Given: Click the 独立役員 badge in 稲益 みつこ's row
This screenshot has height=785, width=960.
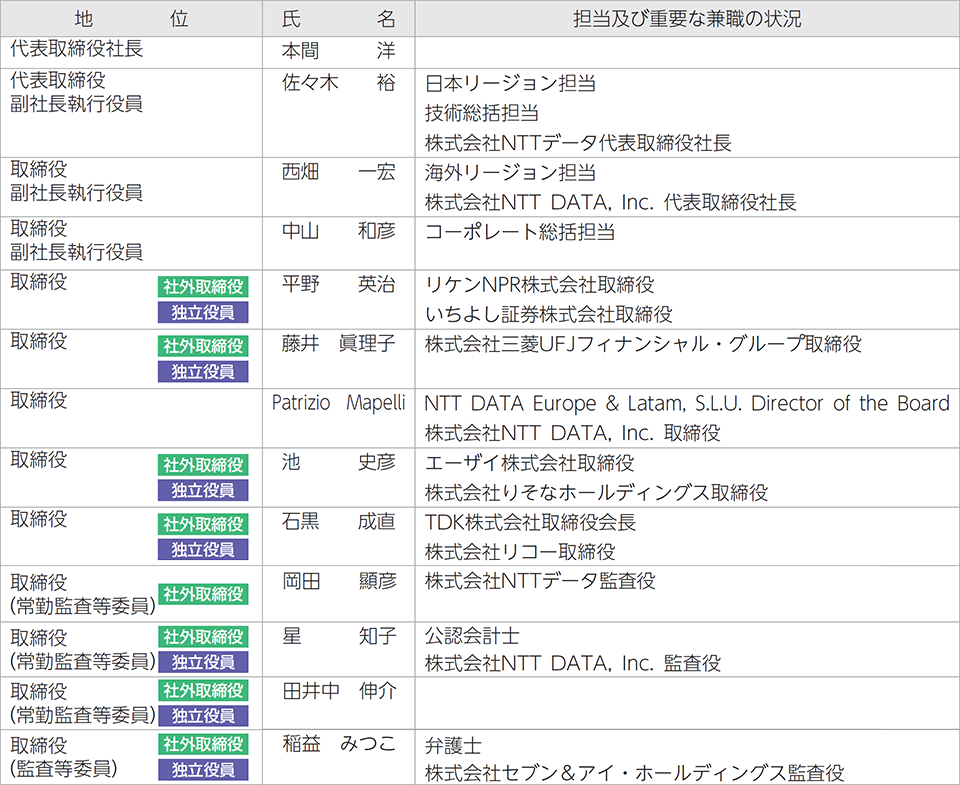Looking at the screenshot, I should 203,770.
